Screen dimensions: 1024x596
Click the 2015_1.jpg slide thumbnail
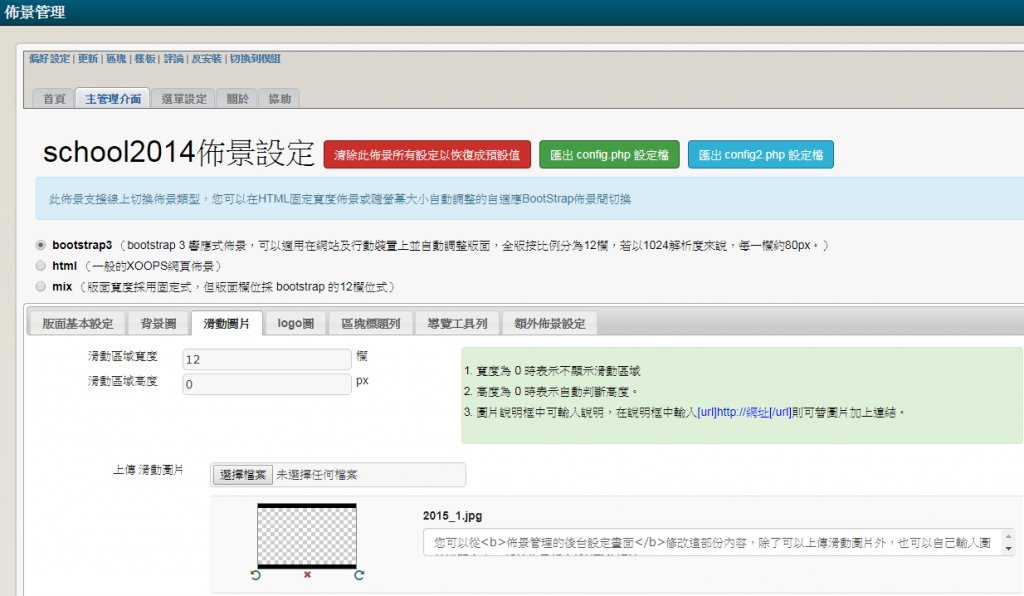pos(307,535)
